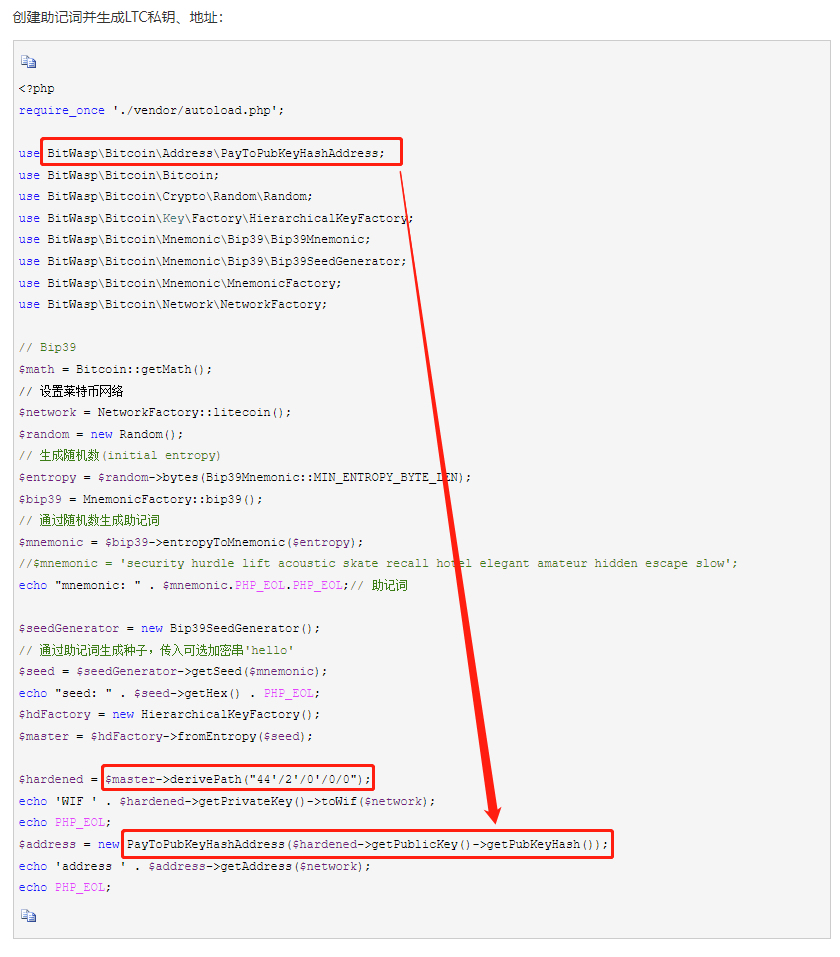Click the comment 生成随机数 (initial entropy)

click(120, 455)
